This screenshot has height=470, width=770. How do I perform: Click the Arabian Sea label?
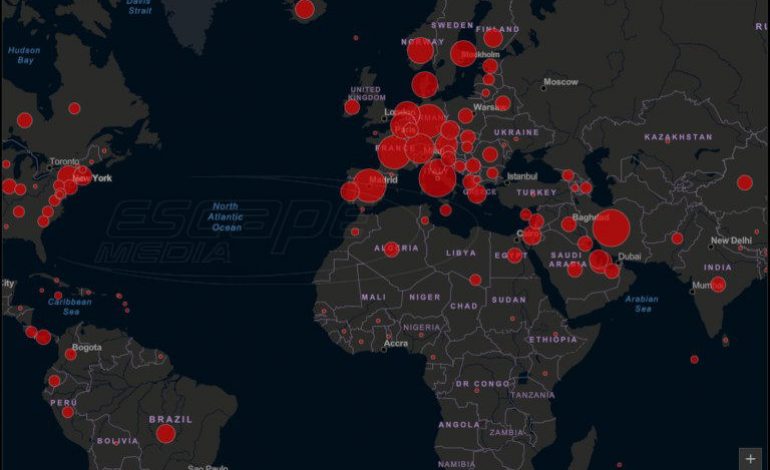(642, 304)
